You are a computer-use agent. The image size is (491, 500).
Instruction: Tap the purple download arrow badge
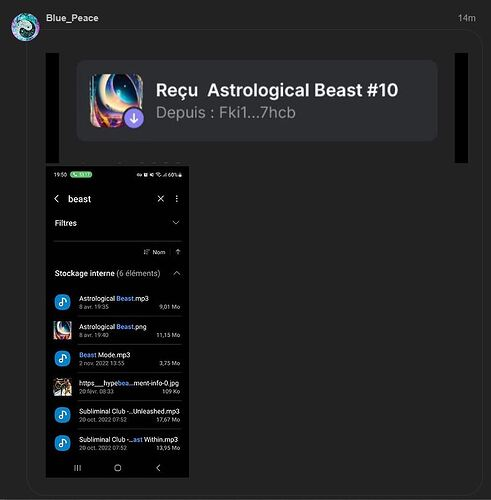point(134,118)
